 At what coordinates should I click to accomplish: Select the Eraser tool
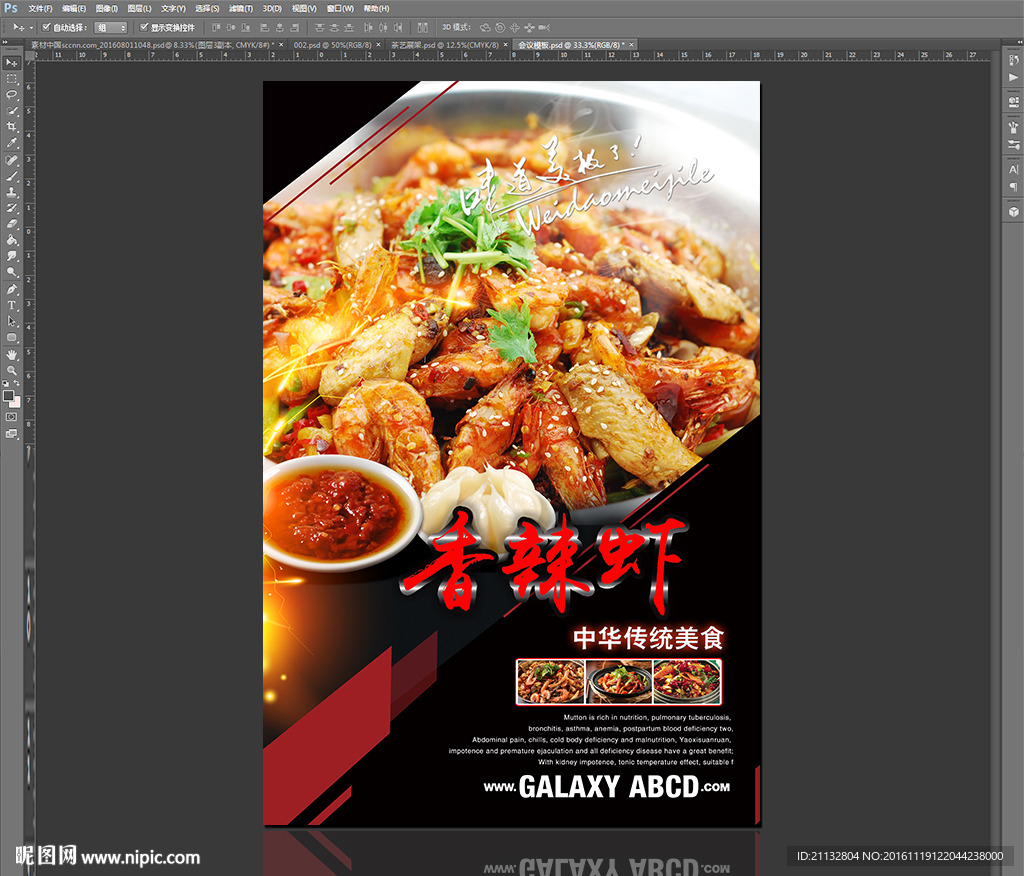tap(12, 224)
